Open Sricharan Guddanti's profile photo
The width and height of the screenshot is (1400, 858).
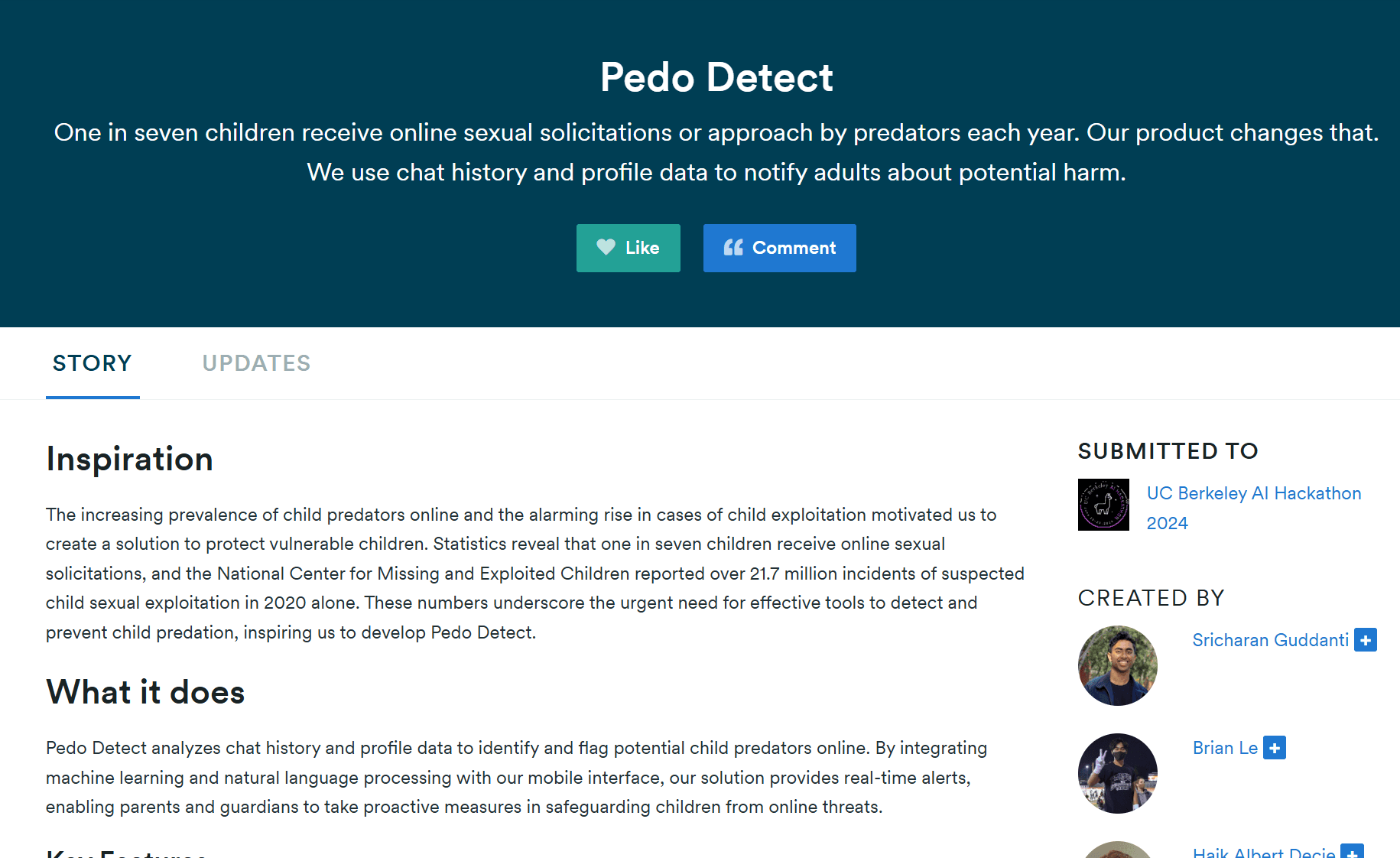(x=1117, y=665)
